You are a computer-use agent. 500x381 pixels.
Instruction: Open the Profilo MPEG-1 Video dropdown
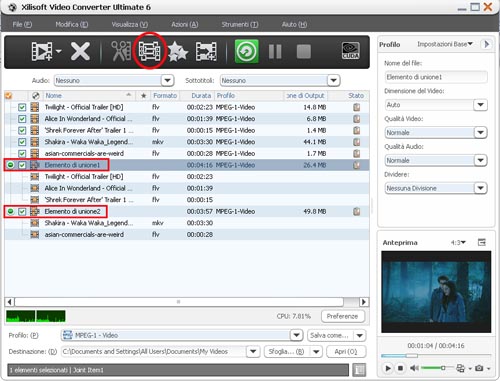(x=296, y=335)
